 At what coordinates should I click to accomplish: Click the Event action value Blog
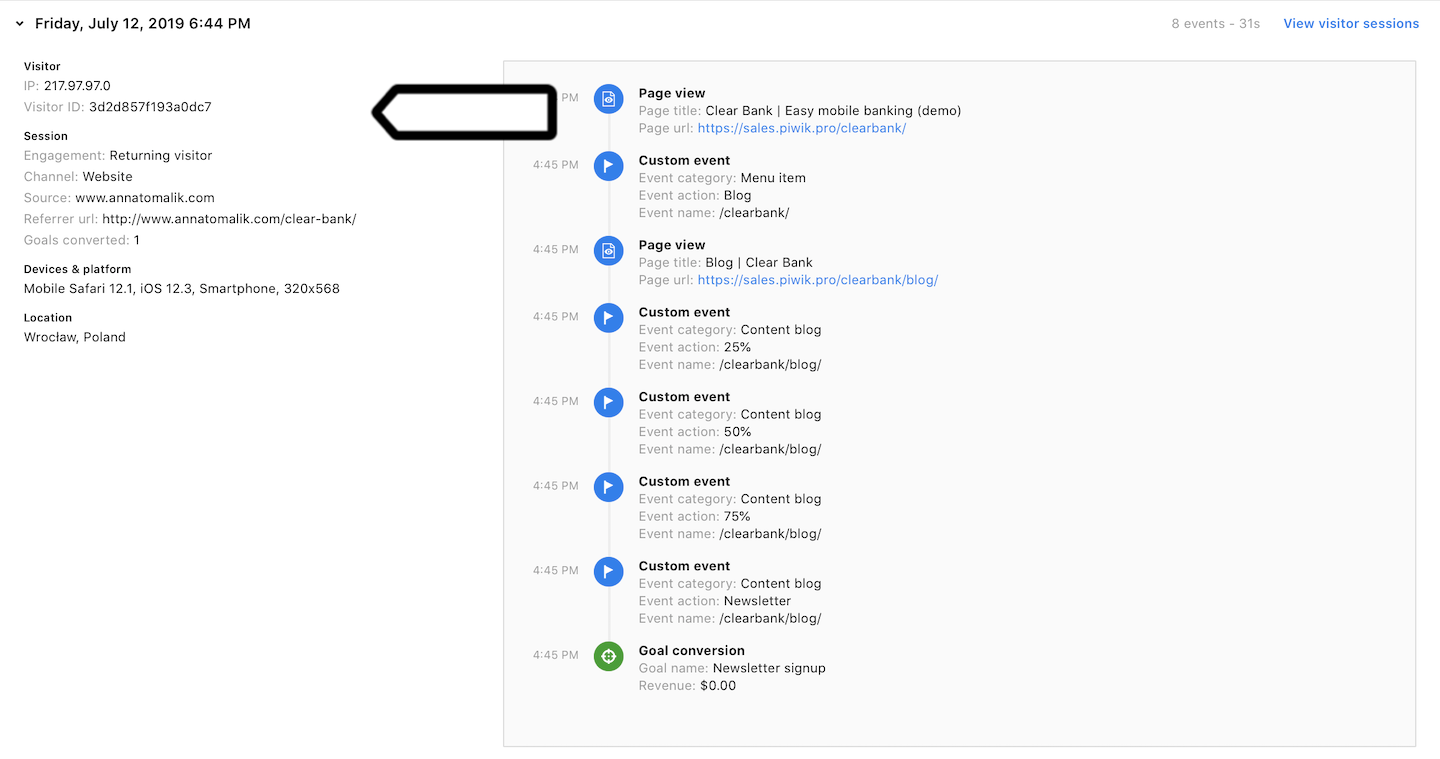coord(738,196)
